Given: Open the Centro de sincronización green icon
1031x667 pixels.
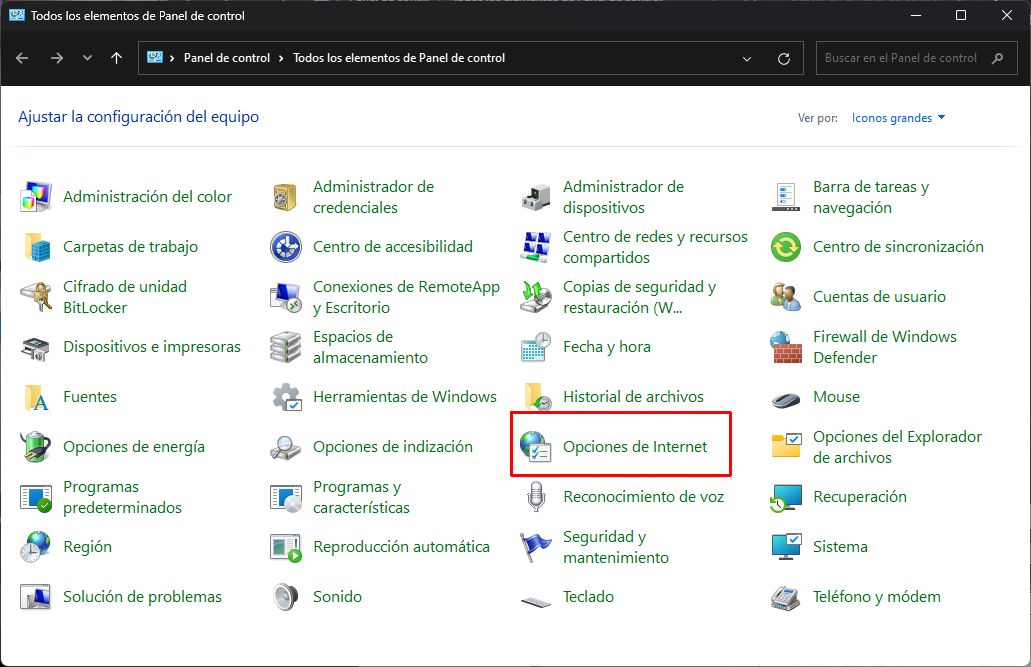Looking at the screenshot, I should point(786,247).
